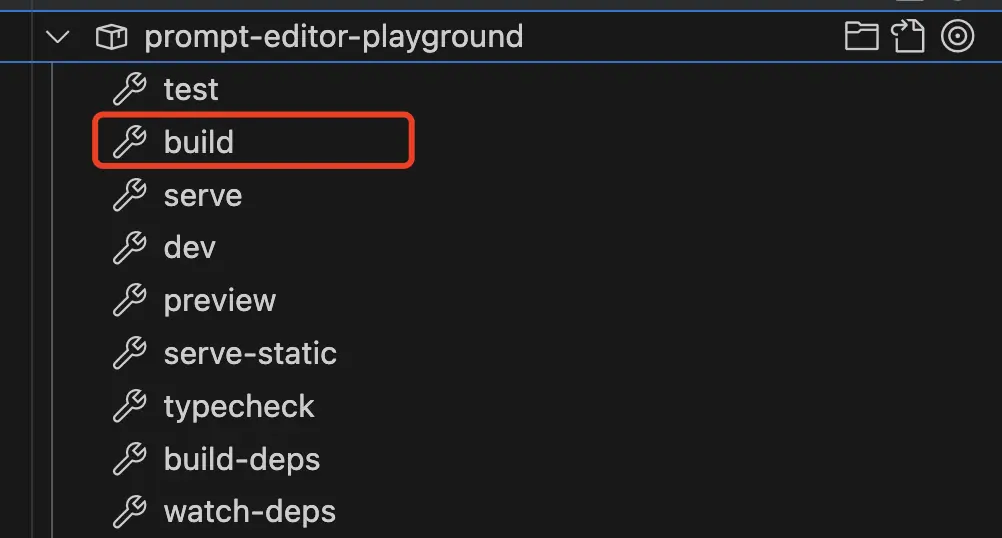Click the wrench icon next to test
This screenshot has height=538, width=1002.
[130, 88]
